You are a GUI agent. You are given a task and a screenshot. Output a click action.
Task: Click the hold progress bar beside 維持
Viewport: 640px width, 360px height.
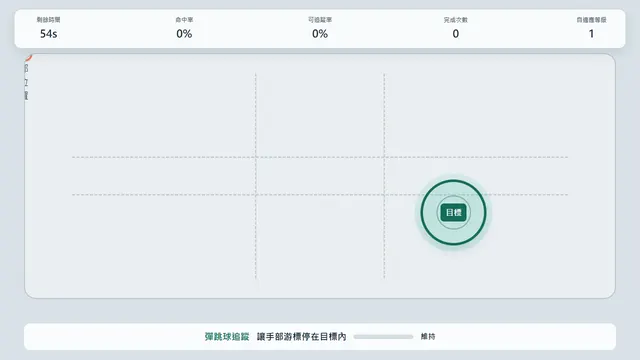(x=383, y=337)
